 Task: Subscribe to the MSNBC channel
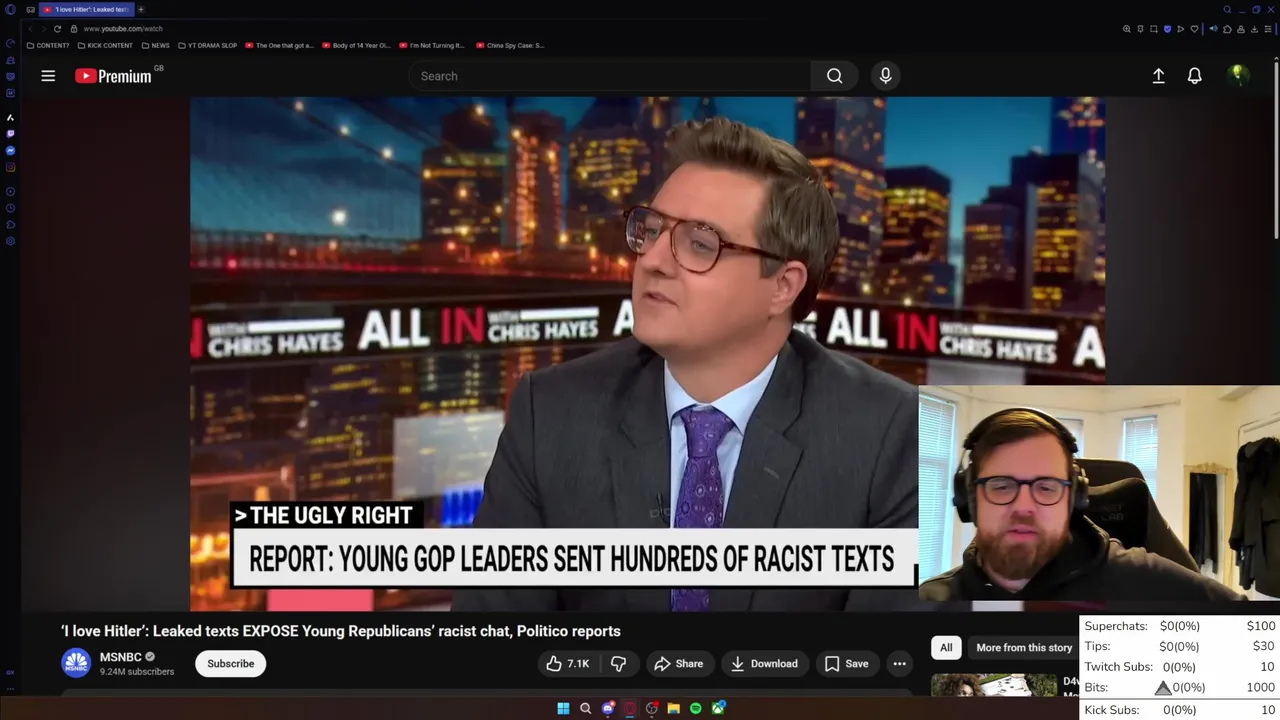(x=231, y=663)
